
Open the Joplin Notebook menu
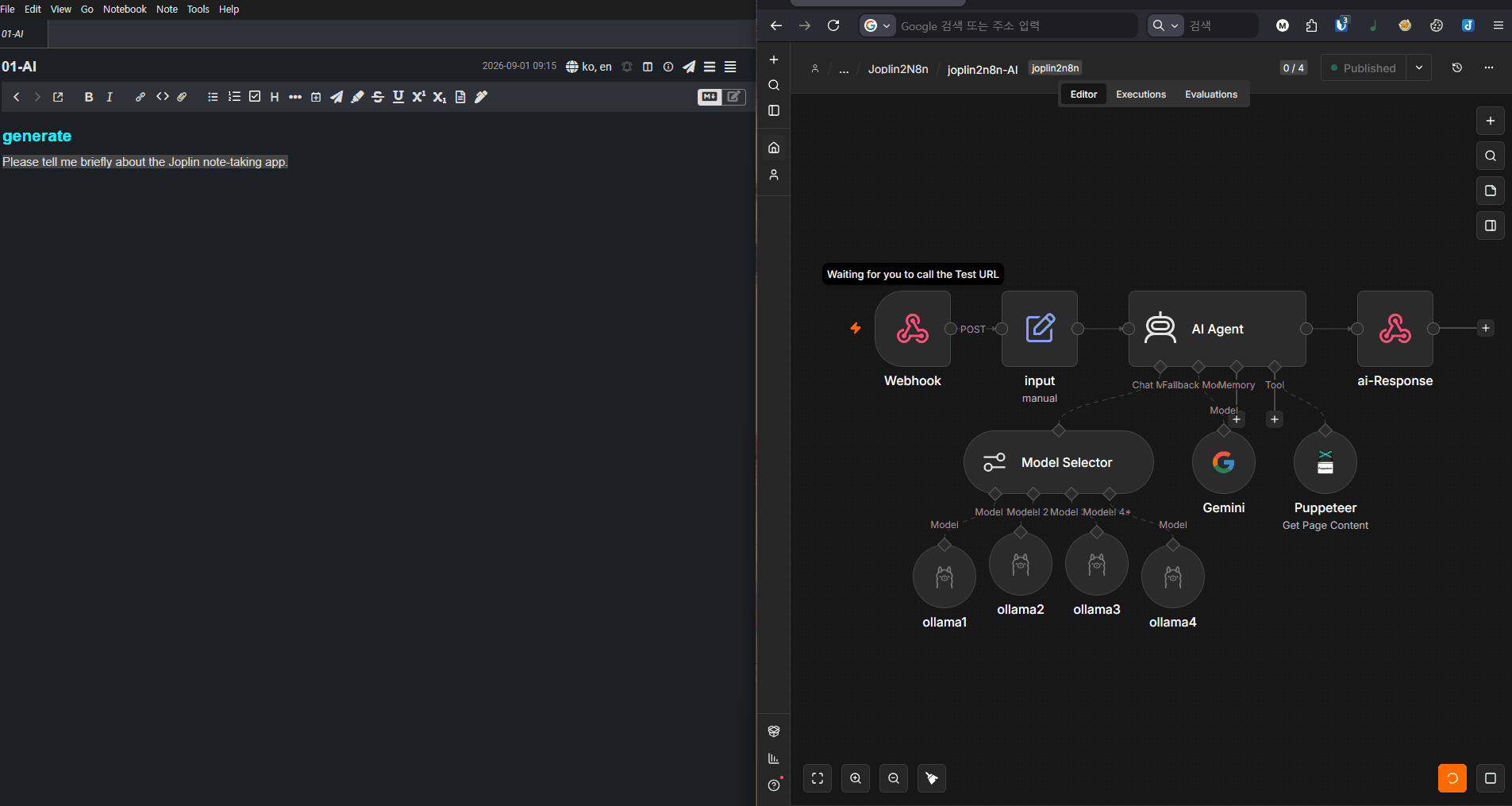point(125,10)
